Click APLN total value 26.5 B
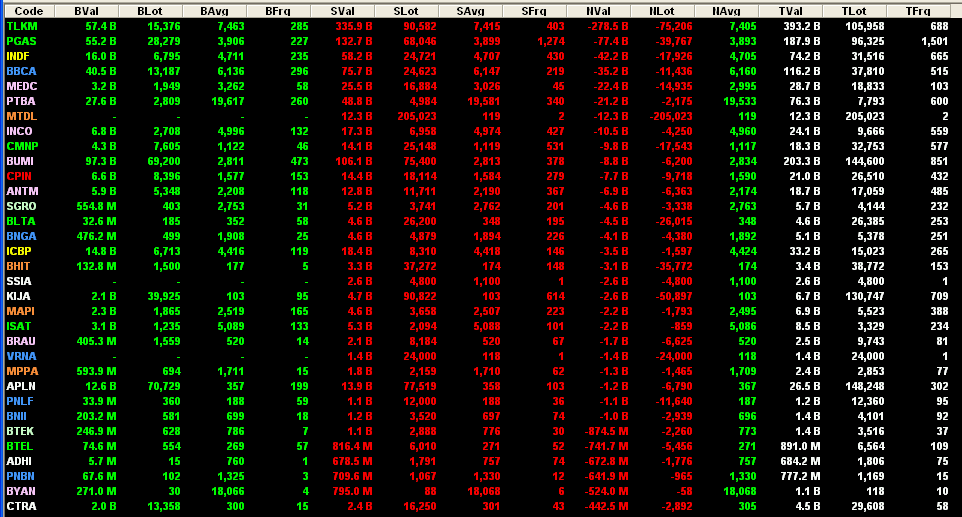The width and height of the screenshot is (962, 517). [804, 386]
